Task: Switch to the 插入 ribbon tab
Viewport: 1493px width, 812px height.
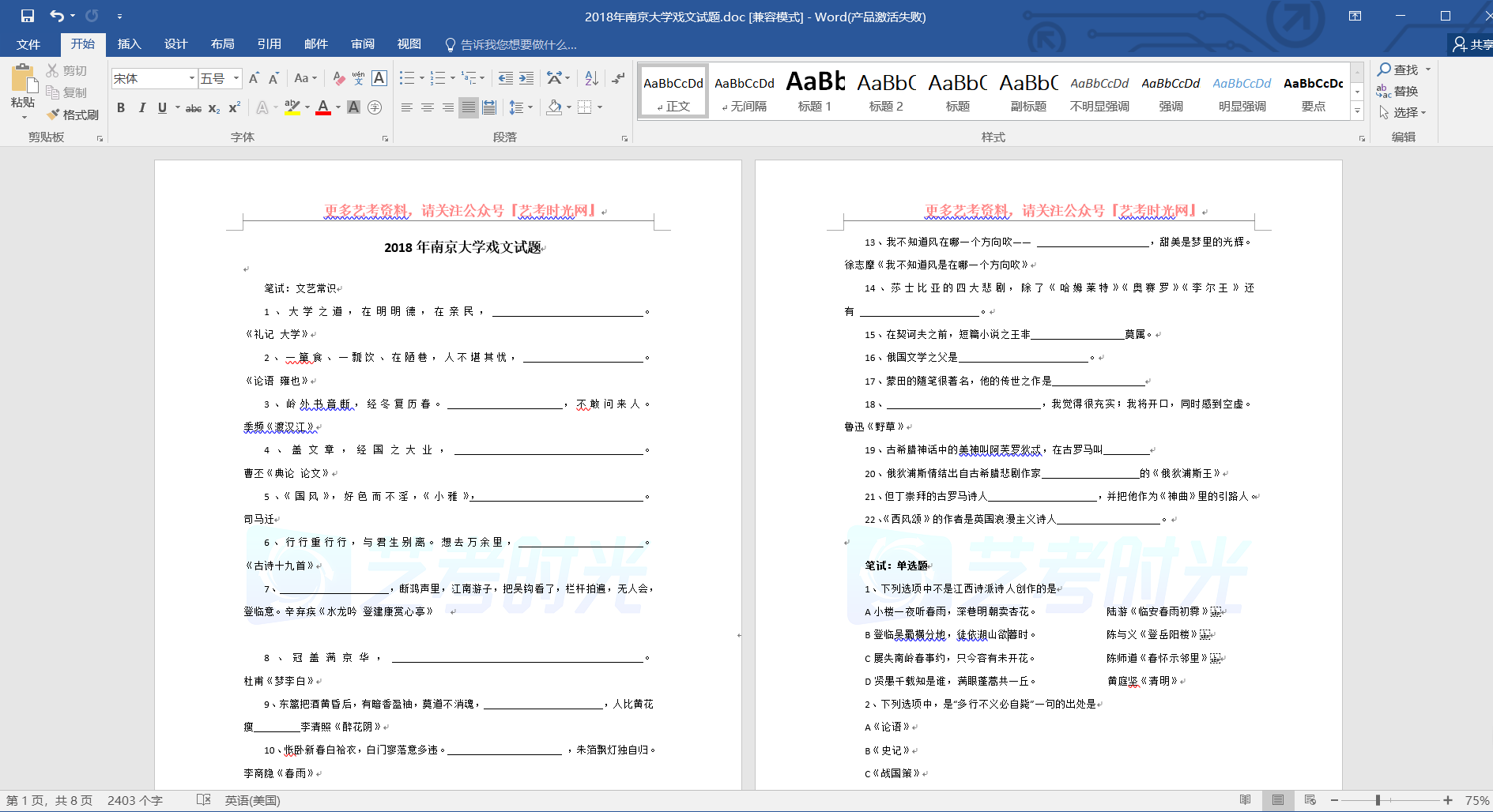Action: (129, 44)
